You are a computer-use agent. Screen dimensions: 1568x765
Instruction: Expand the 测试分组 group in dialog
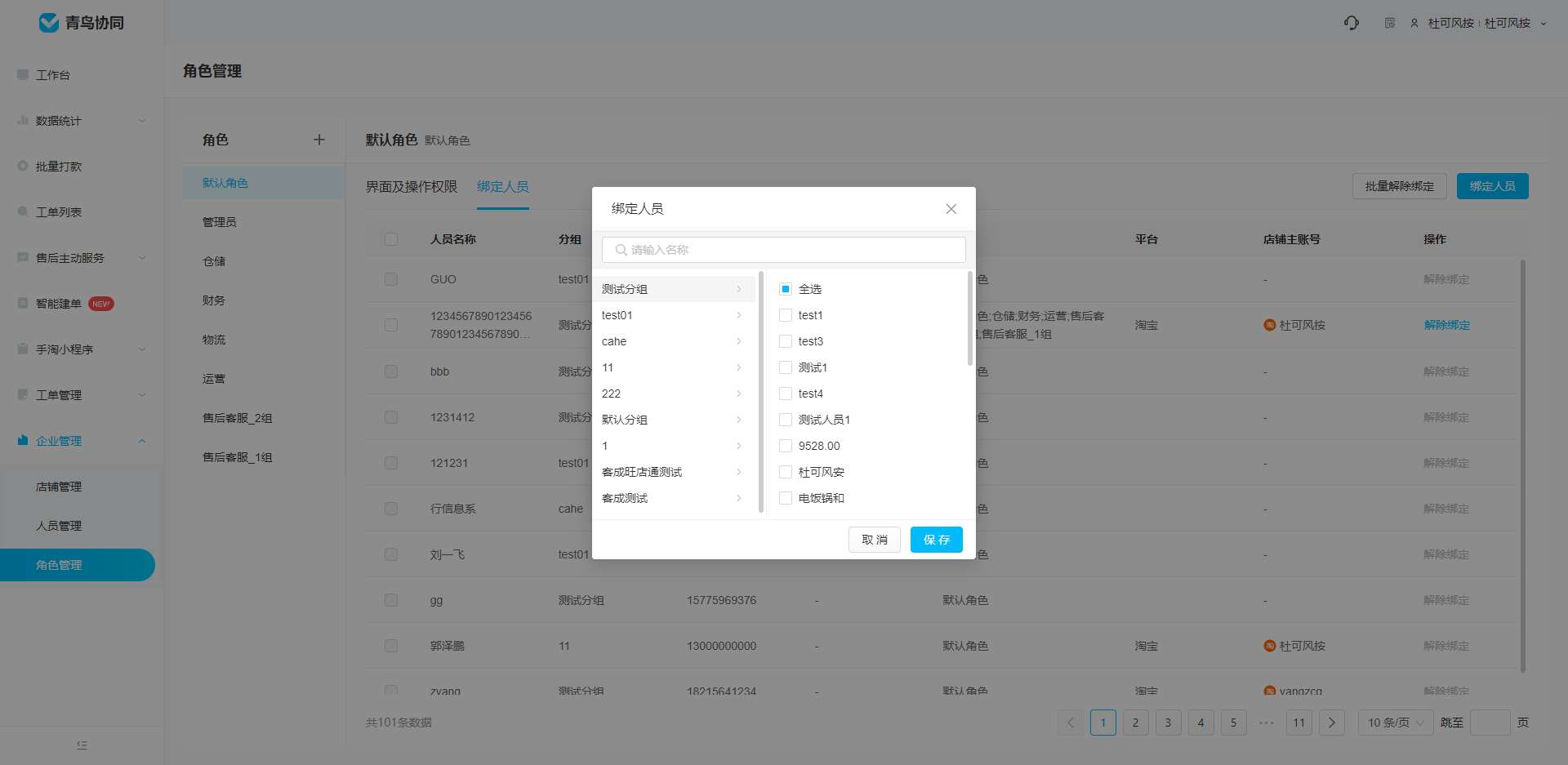(674, 289)
